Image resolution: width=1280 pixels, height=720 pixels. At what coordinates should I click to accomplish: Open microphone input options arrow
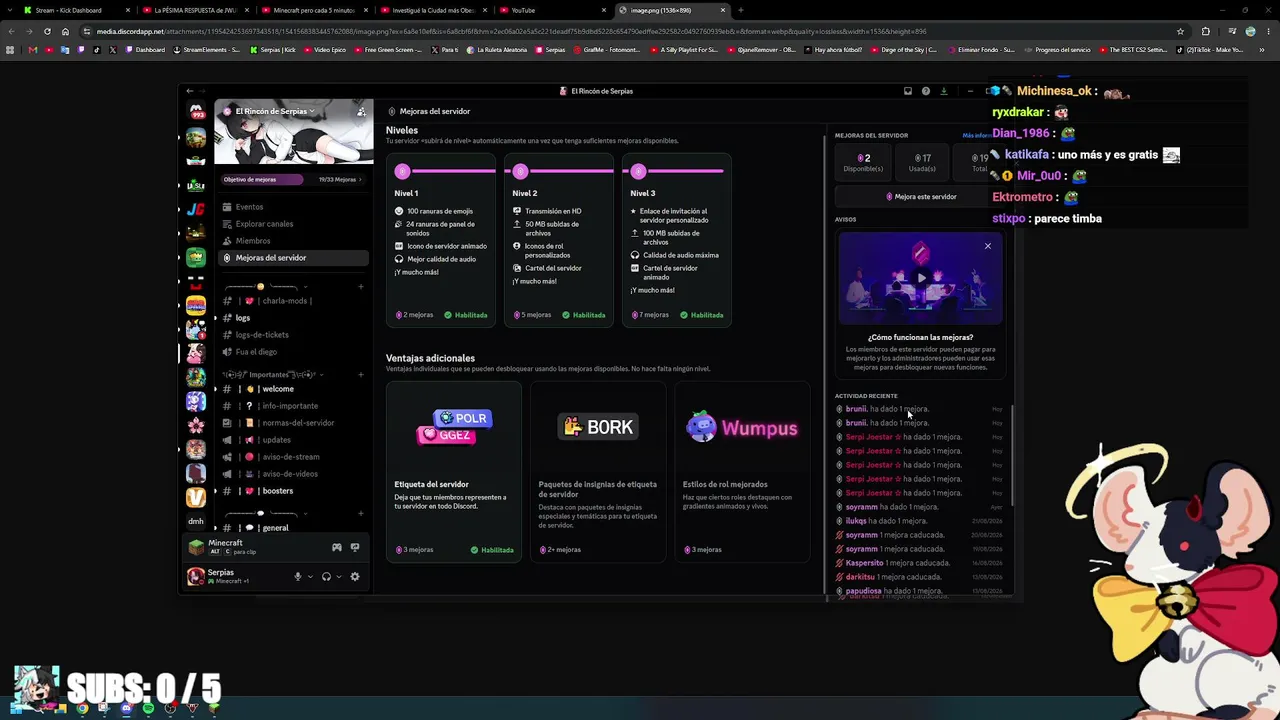tap(310, 577)
